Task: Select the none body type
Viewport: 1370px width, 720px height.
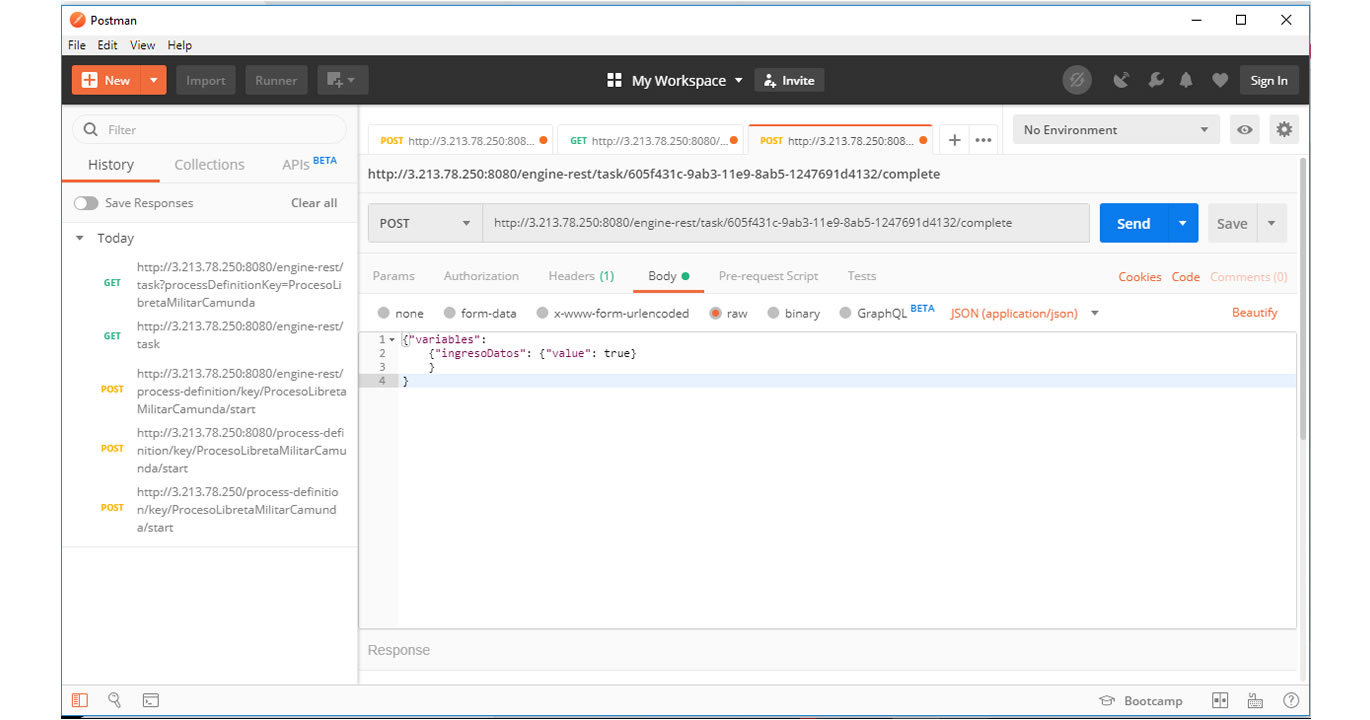Action: tap(384, 313)
